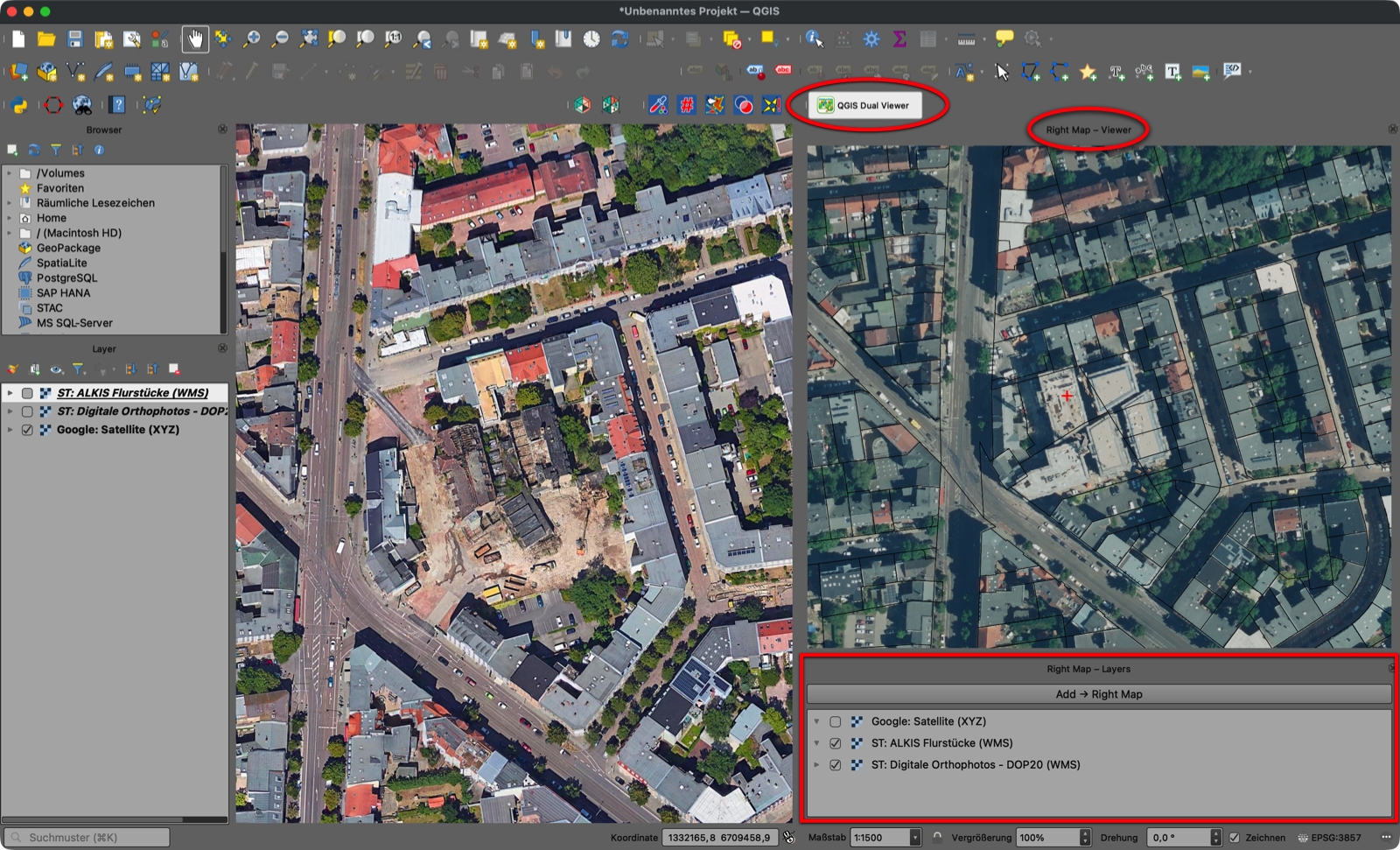Screen dimensions: 1400x850
Task: Save the project with the floppy disk icon
Action: pos(75,39)
